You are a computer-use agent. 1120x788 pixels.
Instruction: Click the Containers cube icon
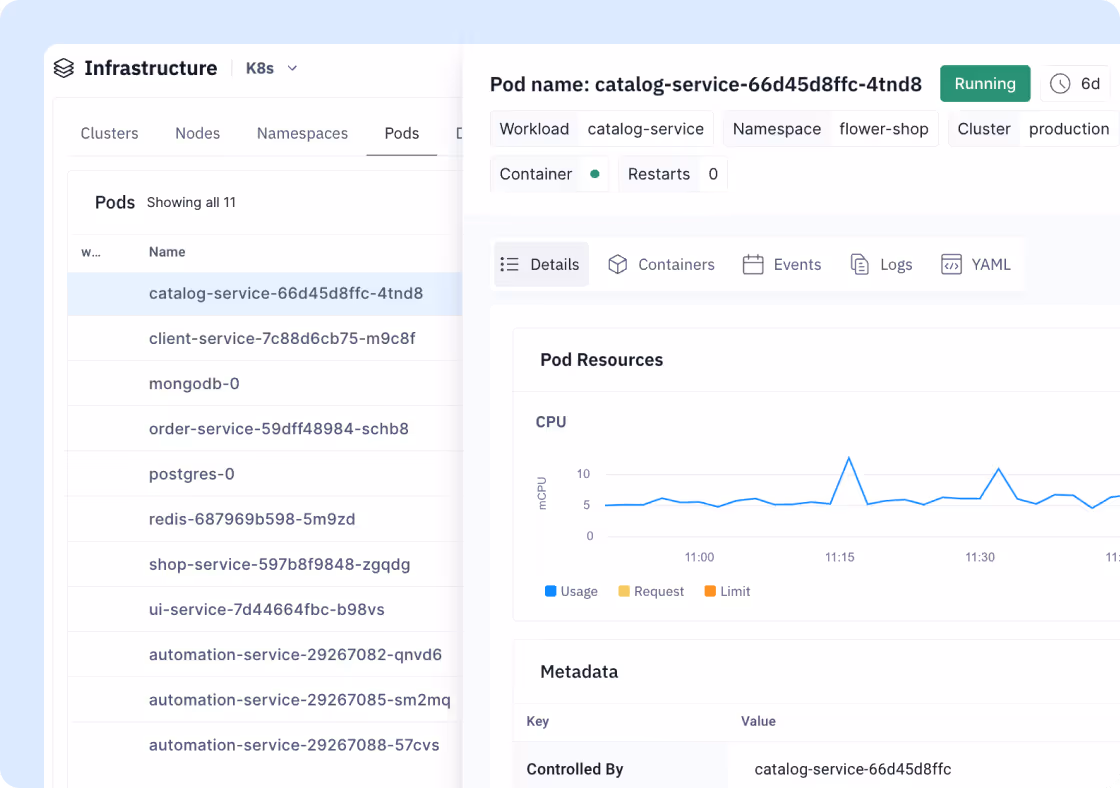(x=618, y=264)
